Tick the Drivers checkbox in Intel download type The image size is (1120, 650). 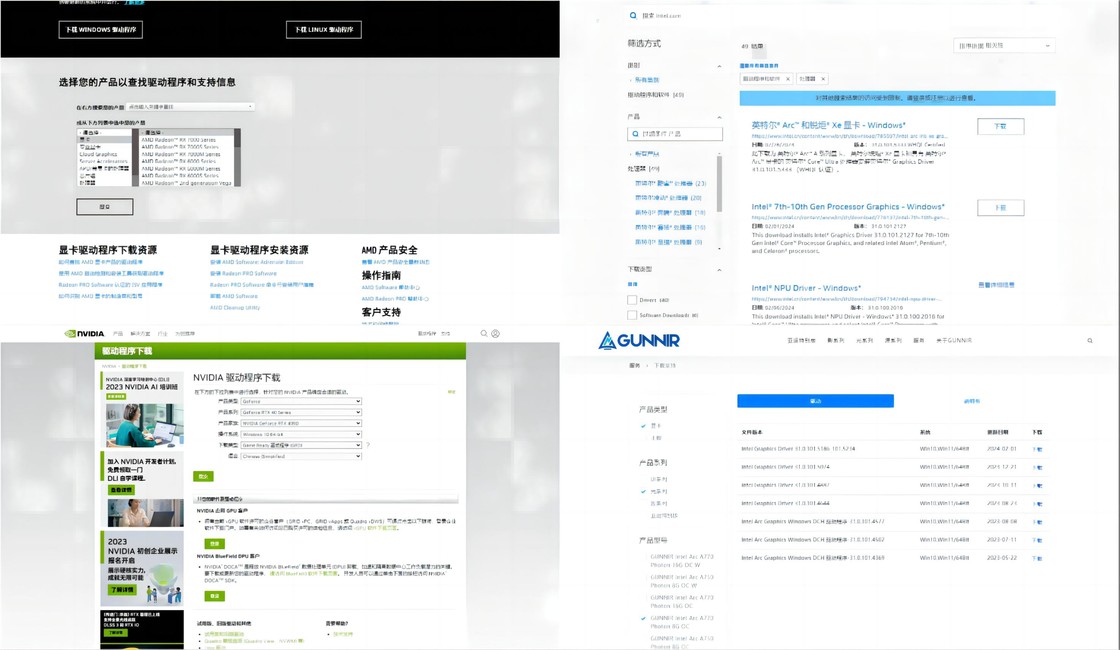pyautogui.click(x=632, y=300)
